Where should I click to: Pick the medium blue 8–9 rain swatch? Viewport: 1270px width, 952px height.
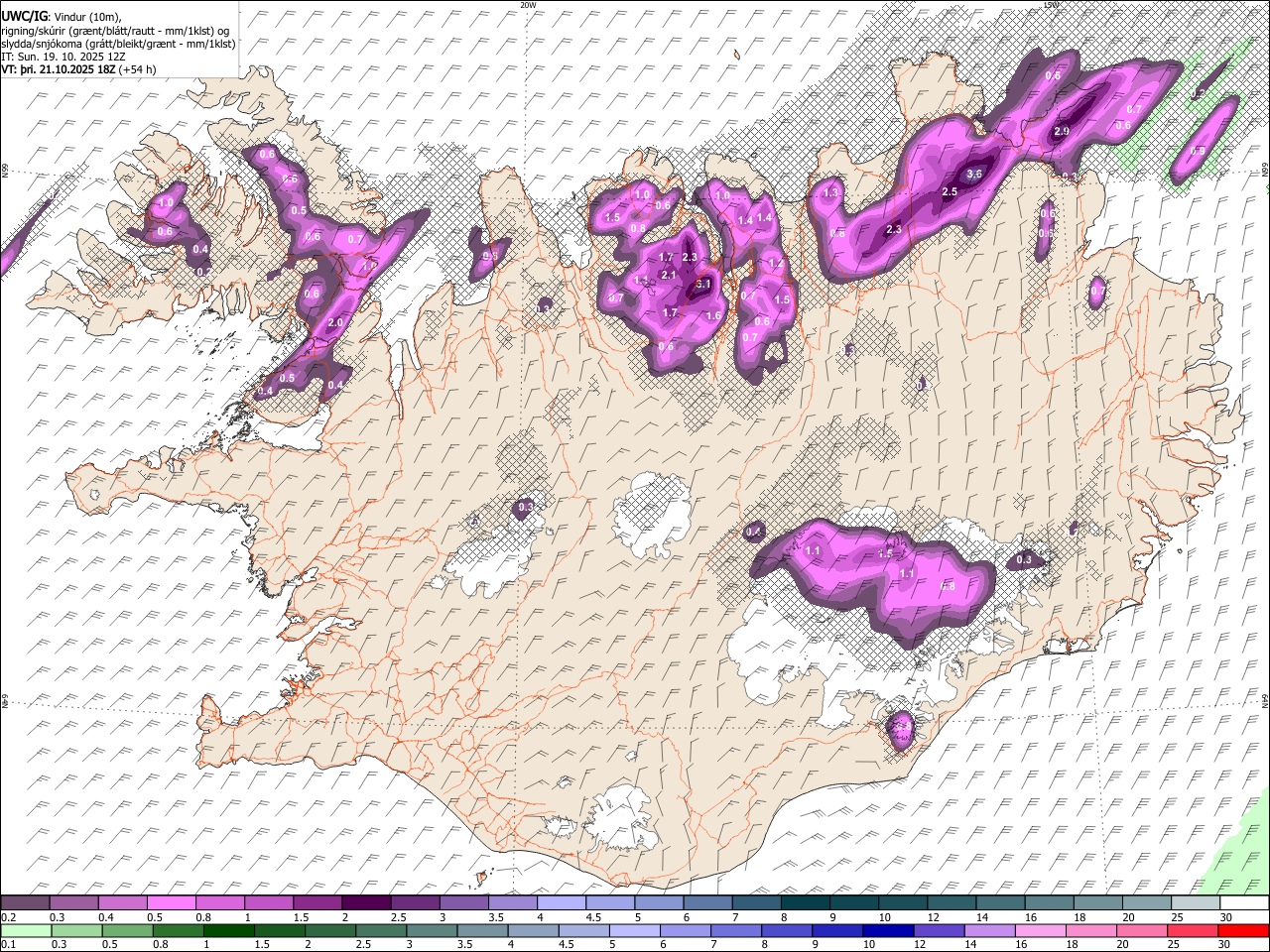pos(789,930)
